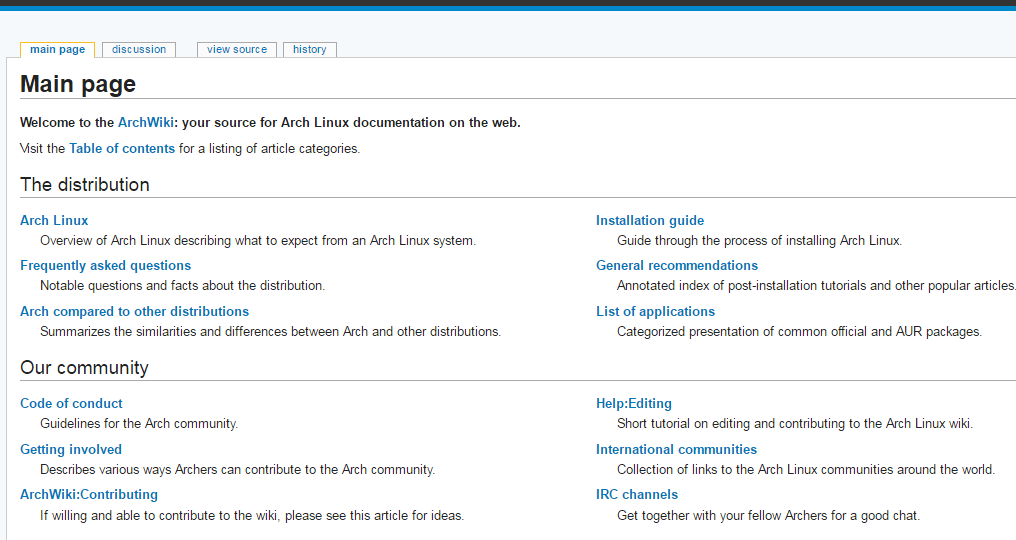Click text 'Guide through the process of installing'
1016x540 pixels.
pos(726,241)
